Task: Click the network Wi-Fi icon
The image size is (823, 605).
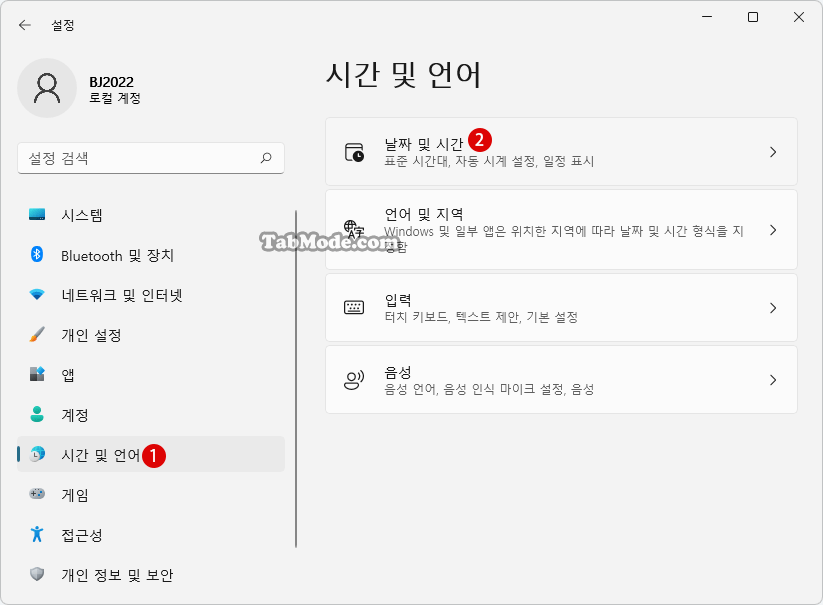Action: (x=37, y=294)
